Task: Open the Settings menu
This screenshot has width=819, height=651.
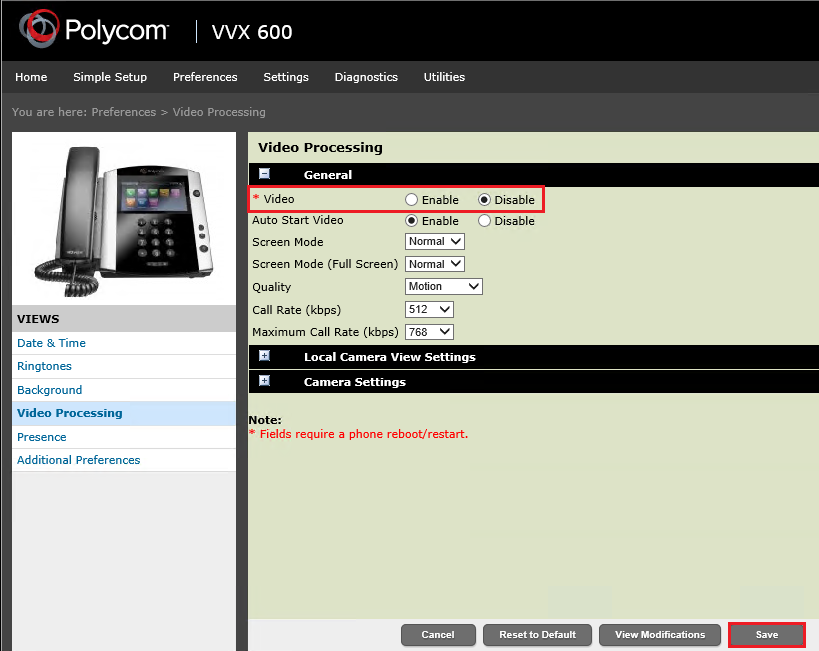Action: coord(286,77)
